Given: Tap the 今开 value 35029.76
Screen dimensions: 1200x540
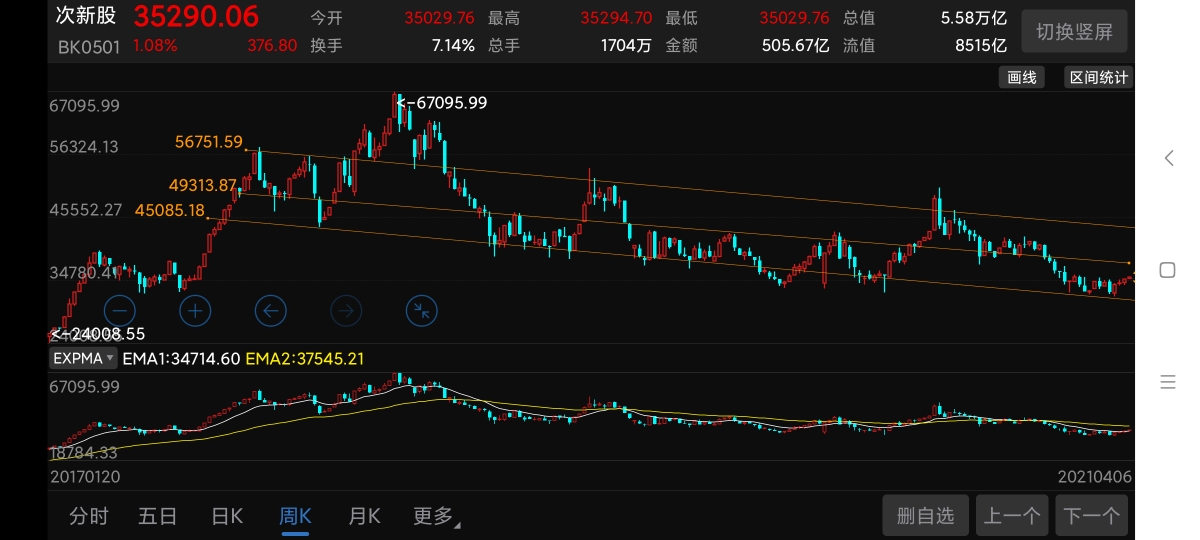Looking at the screenshot, I should [x=439, y=18].
